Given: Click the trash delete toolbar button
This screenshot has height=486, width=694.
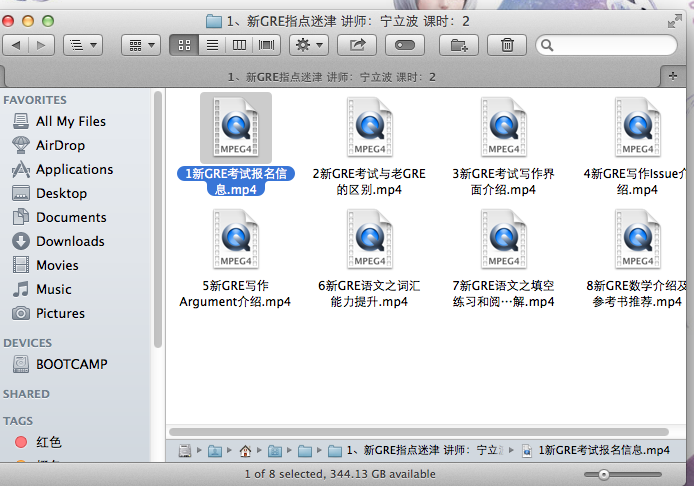Looking at the screenshot, I should 507,45.
